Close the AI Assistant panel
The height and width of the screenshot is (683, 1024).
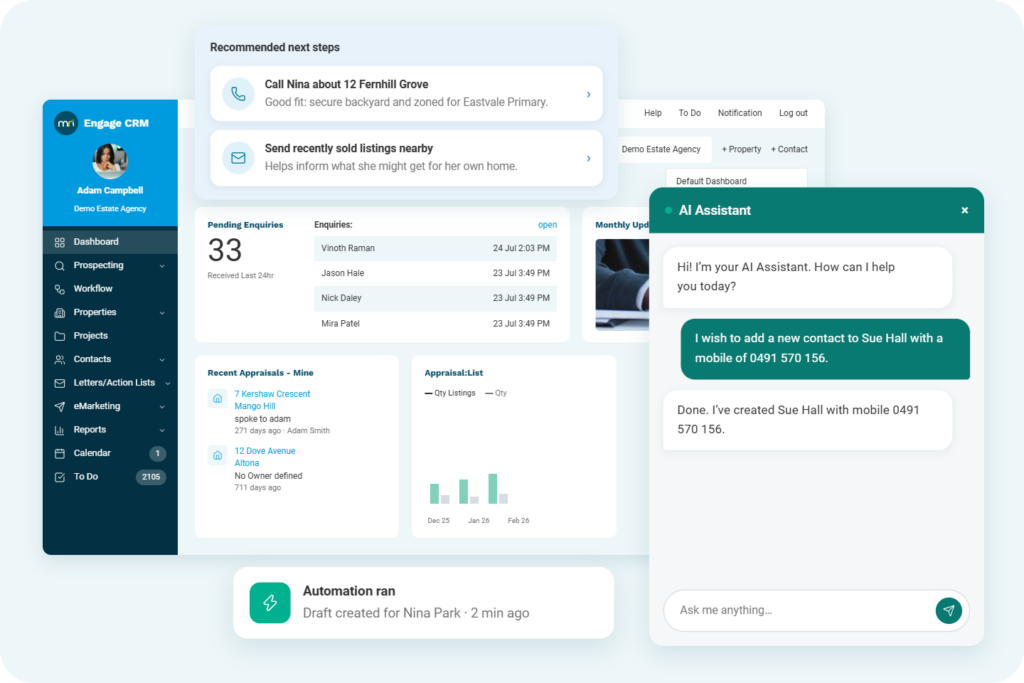pyautogui.click(x=965, y=210)
